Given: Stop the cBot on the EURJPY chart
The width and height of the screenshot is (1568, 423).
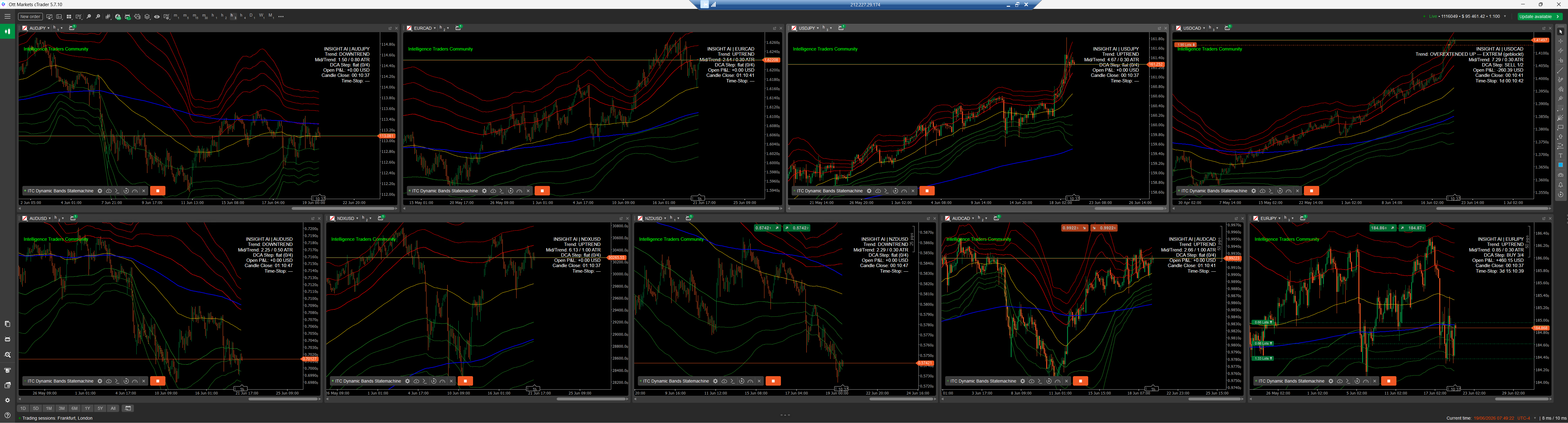Looking at the screenshot, I should click(x=1388, y=381).
